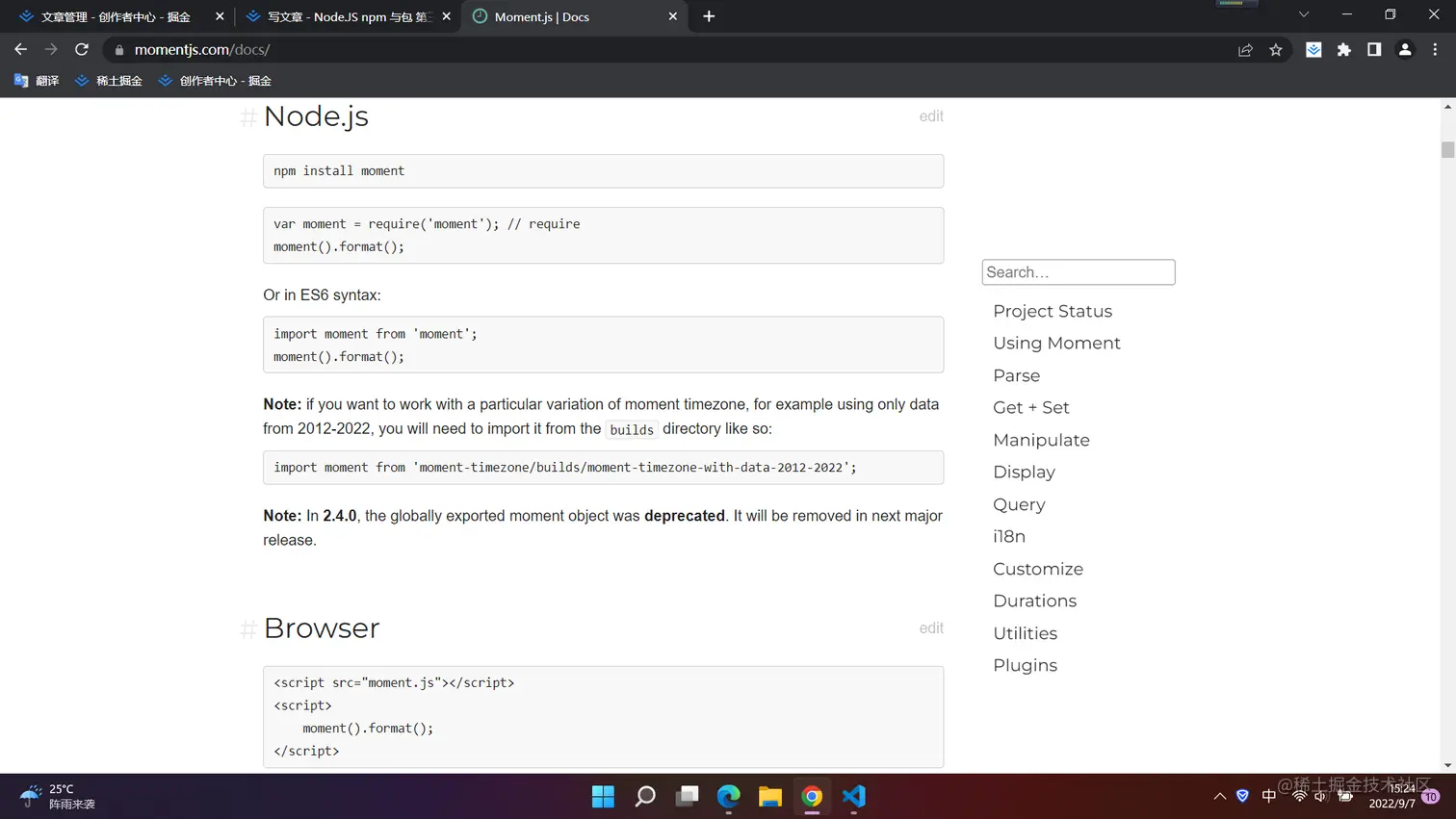1456x819 pixels.
Task: Open Using Moment in docs sidebar
Action: coord(1056,344)
